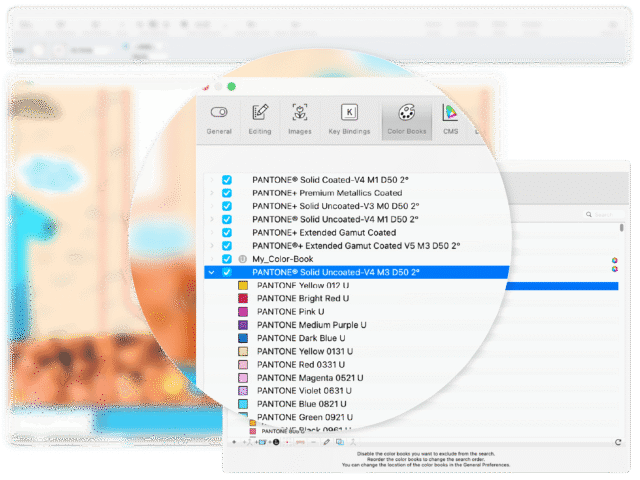Expand PANTONE+ Solid Uncoated-V3 M0 D50 book
Viewport: 640px width, 480px height.
tap(212, 206)
